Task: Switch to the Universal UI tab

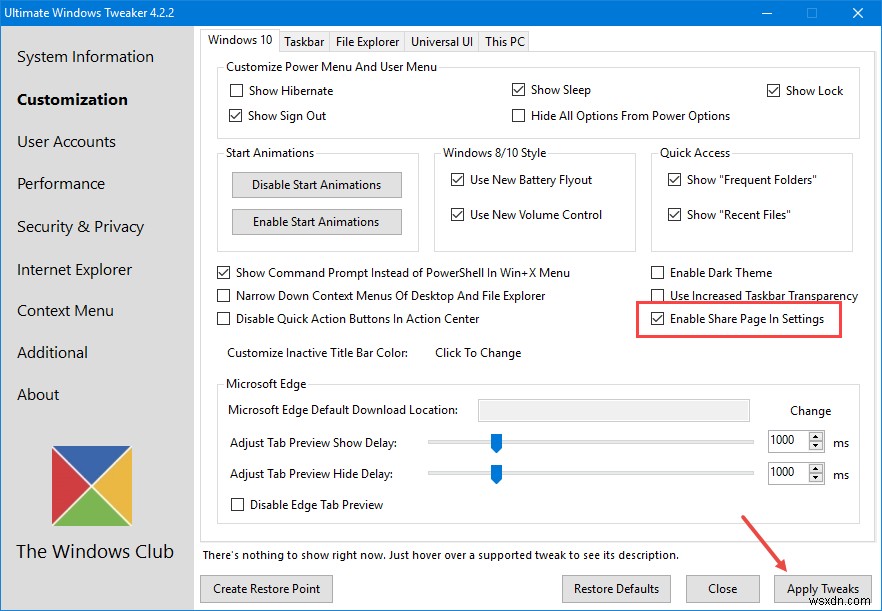Action: 441,41
